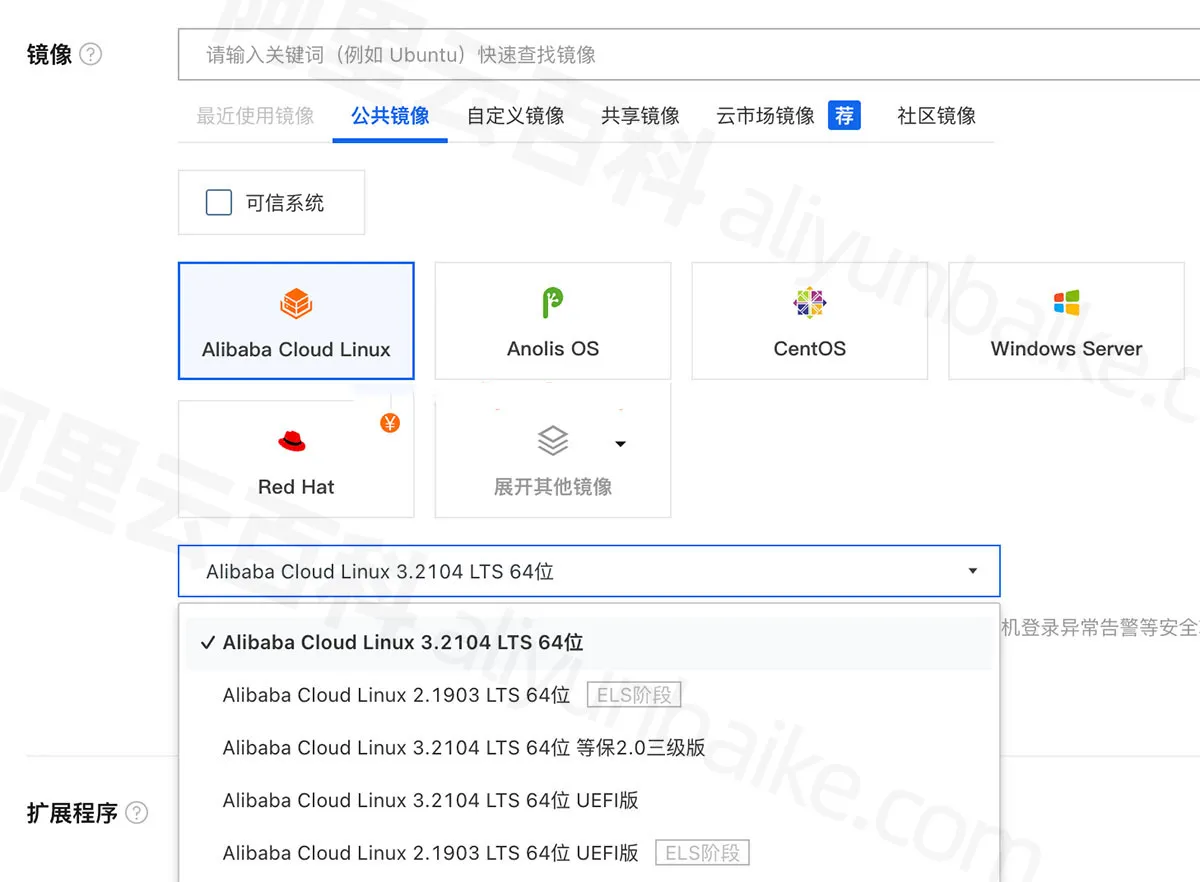1200x882 pixels.
Task: Switch to 自定义镜像 tab
Action: [516, 116]
